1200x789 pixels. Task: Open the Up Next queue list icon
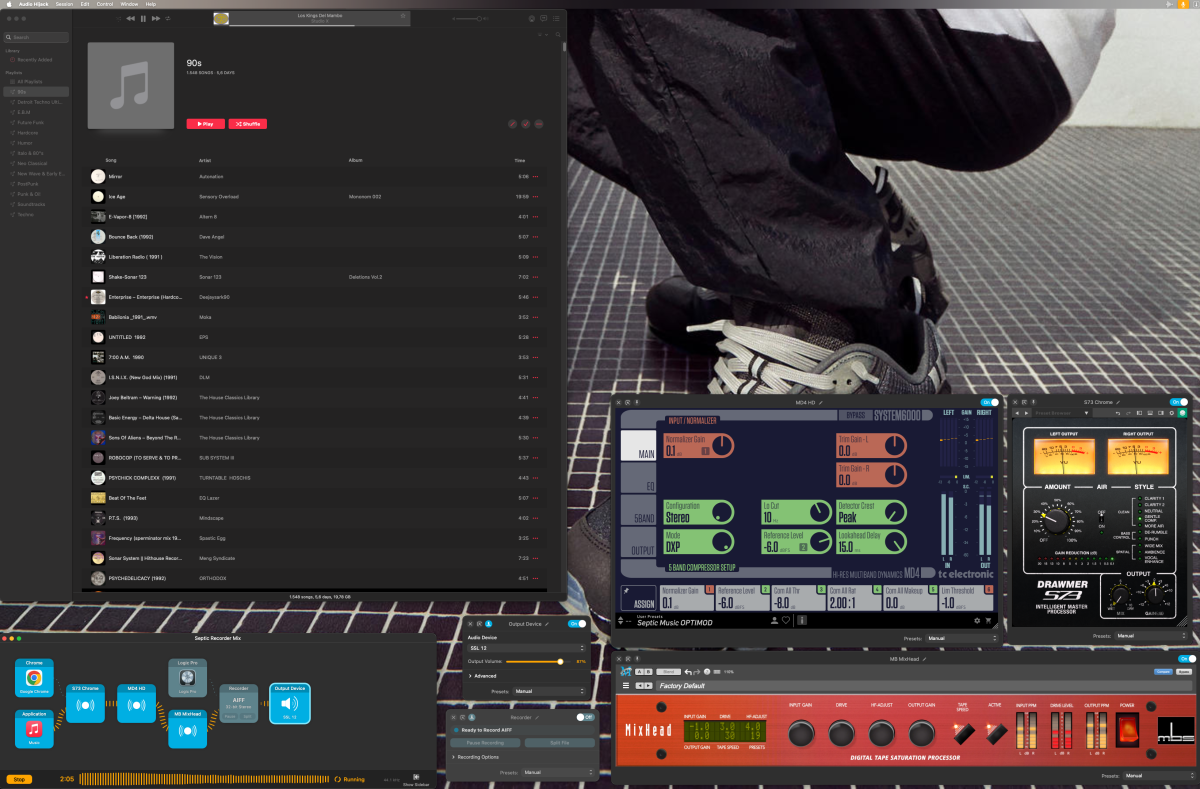(556, 18)
